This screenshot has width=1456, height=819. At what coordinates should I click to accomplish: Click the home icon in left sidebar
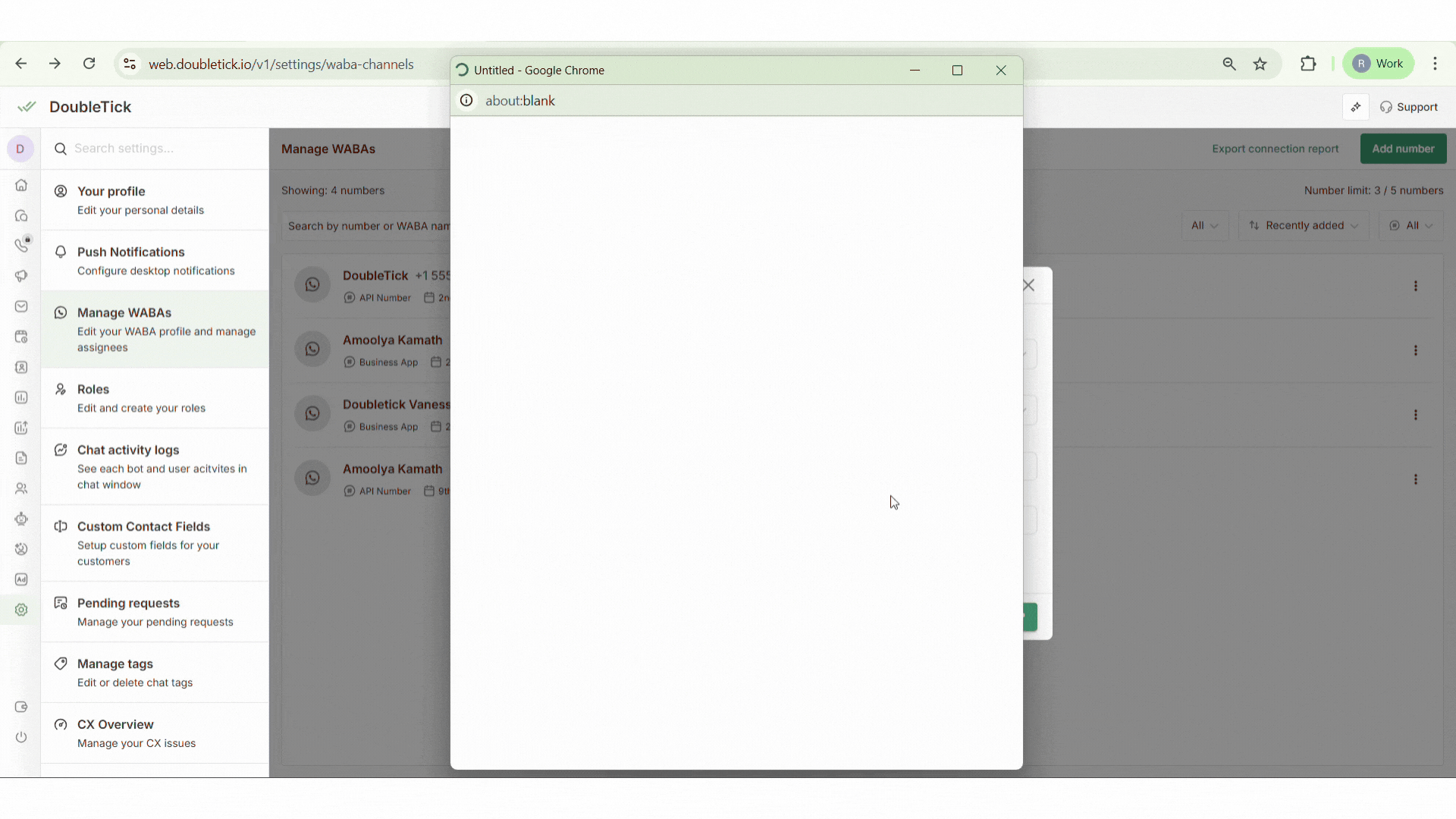21,185
